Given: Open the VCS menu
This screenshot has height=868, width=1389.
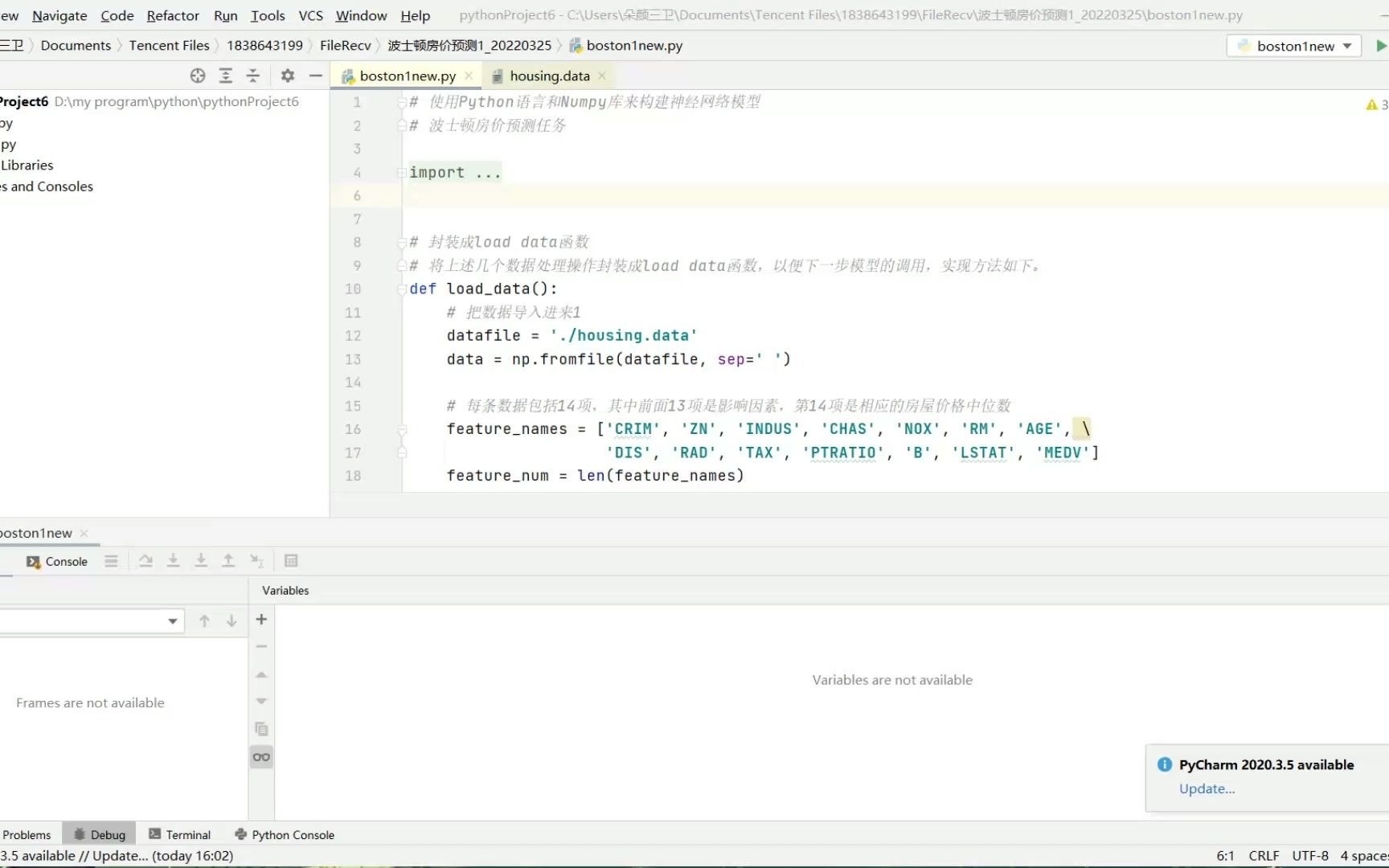Looking at the screenshot, I should tap(311, 15).
